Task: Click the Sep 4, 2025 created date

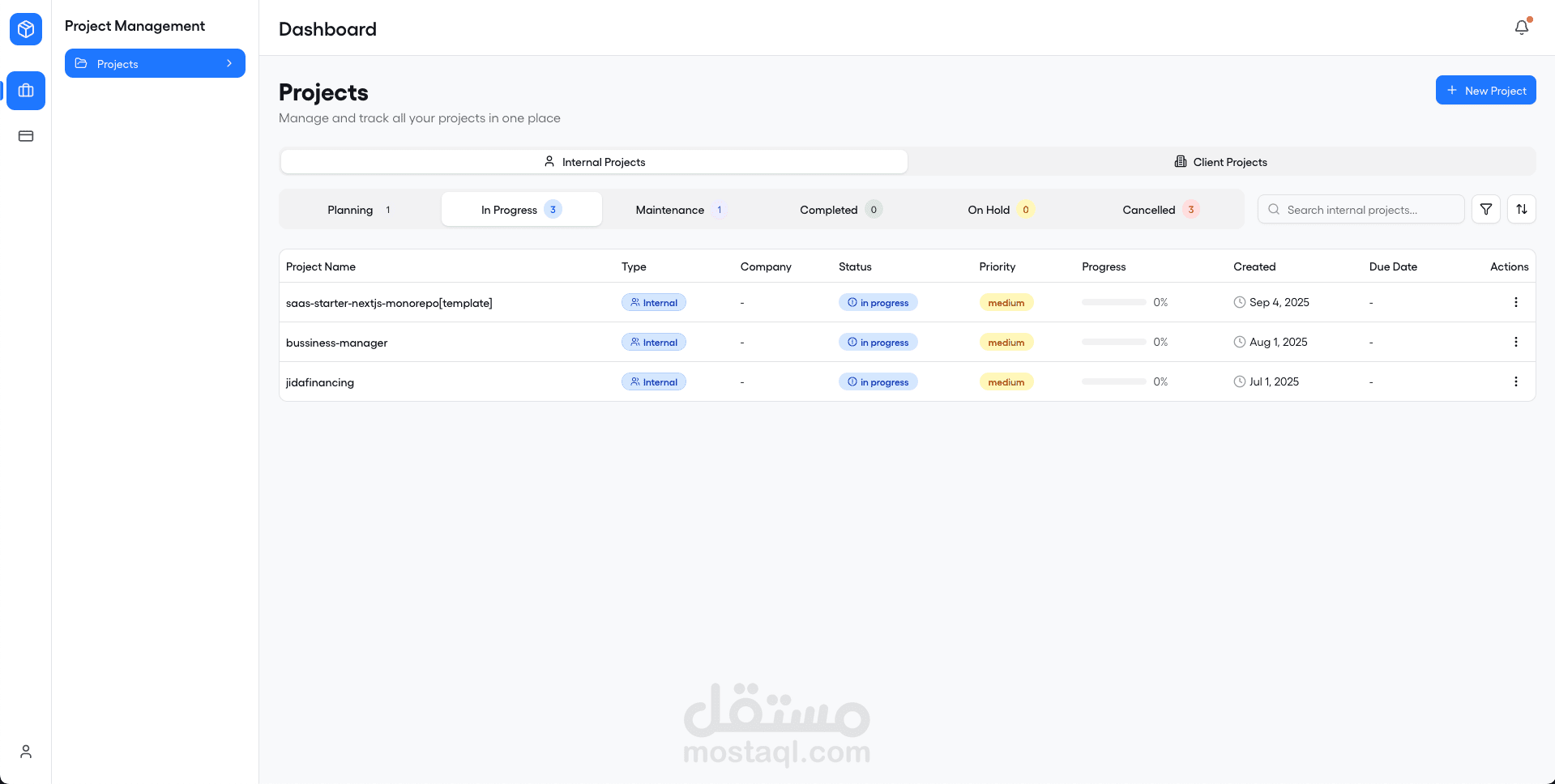Action: 1279,302
